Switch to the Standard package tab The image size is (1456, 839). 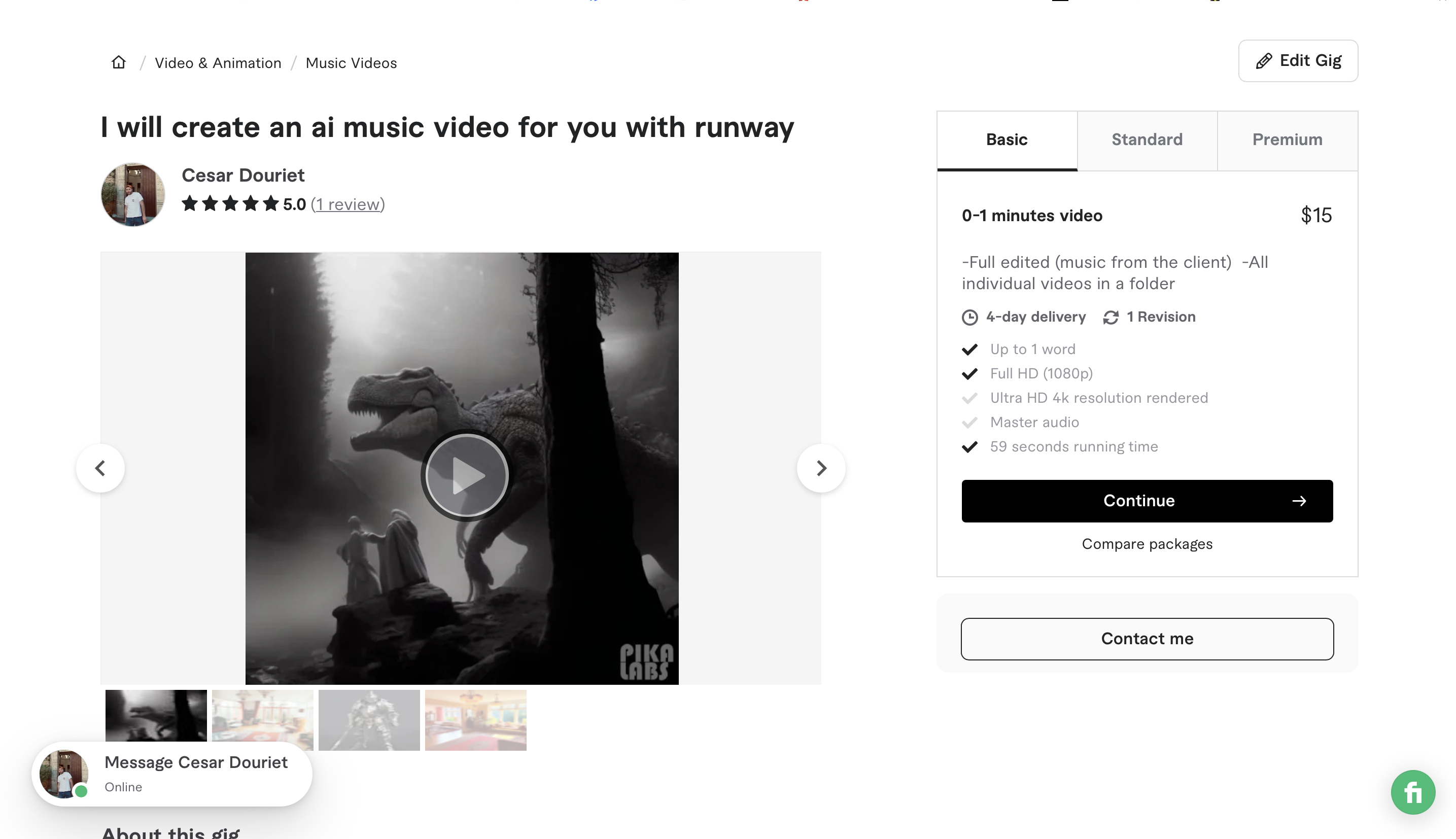tap(1147, 140)
